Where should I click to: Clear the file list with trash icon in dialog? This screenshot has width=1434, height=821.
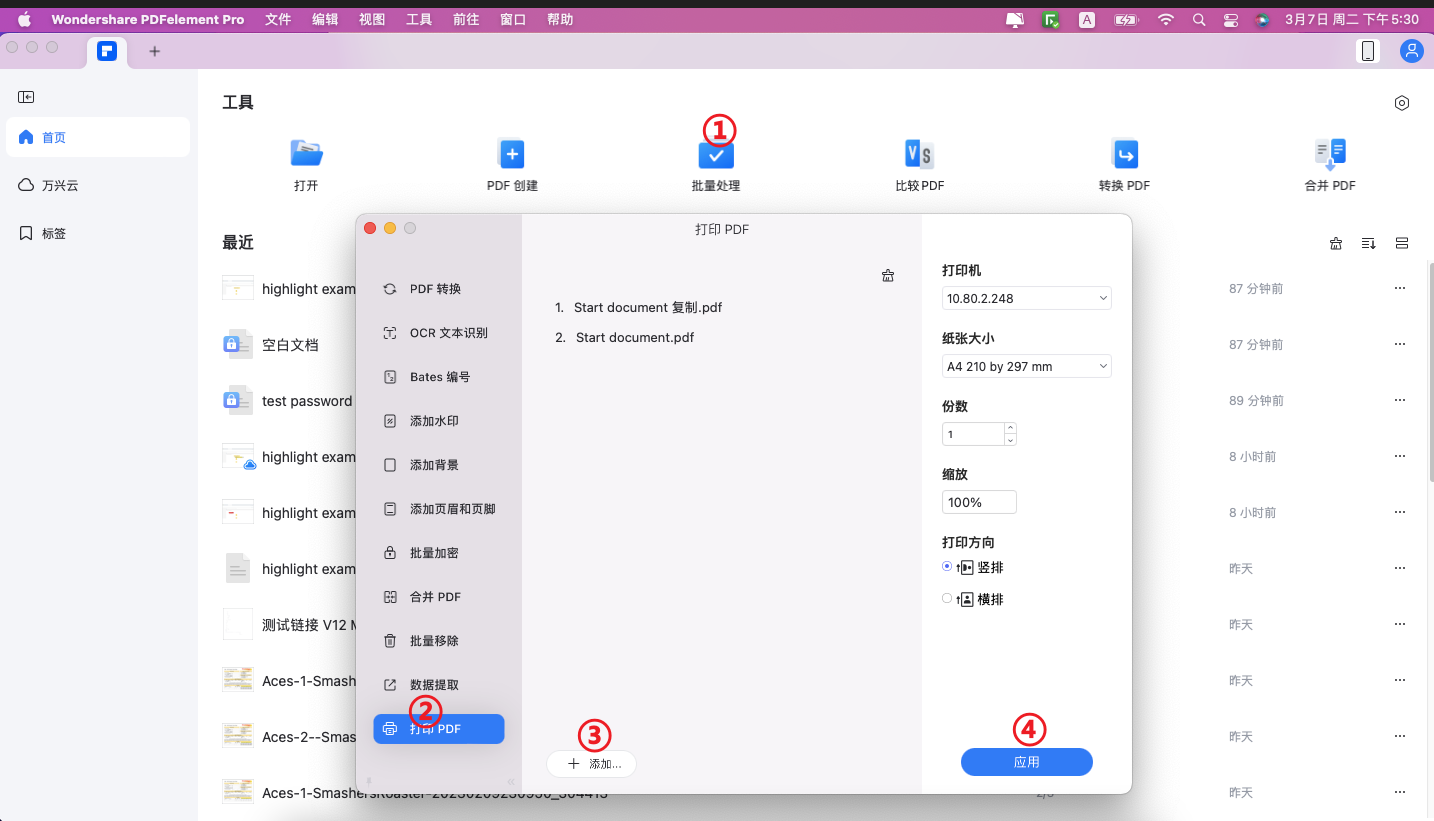pos(888,276)
